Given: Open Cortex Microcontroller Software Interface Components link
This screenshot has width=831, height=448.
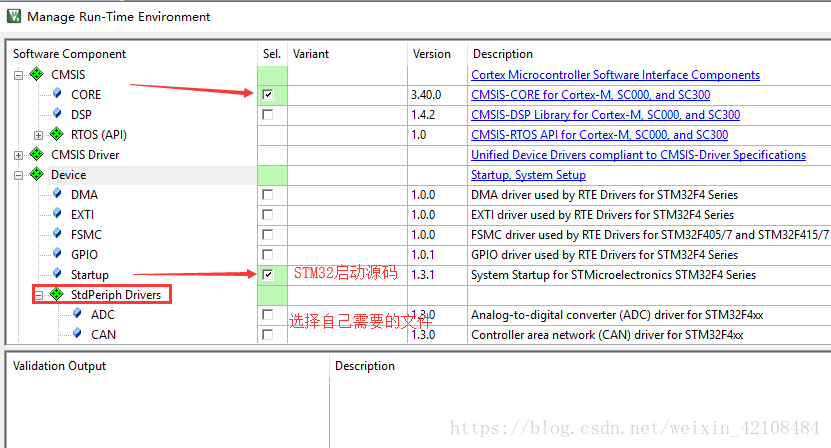Looking at the screenshot, I should [615, 75].
